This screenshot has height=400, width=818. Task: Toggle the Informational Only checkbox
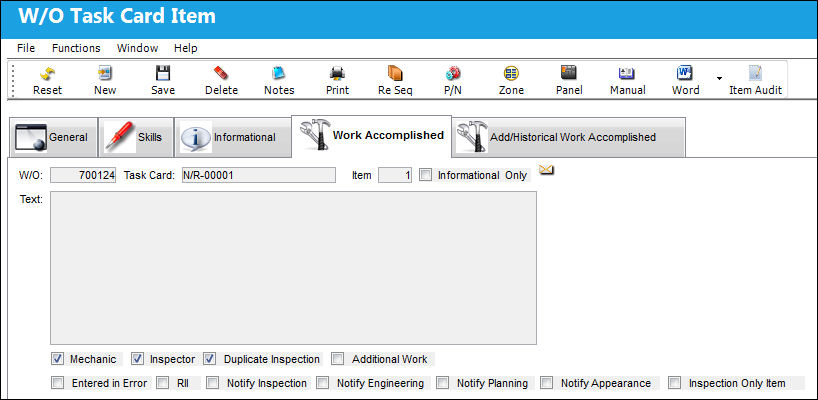[x=426, y=175]
